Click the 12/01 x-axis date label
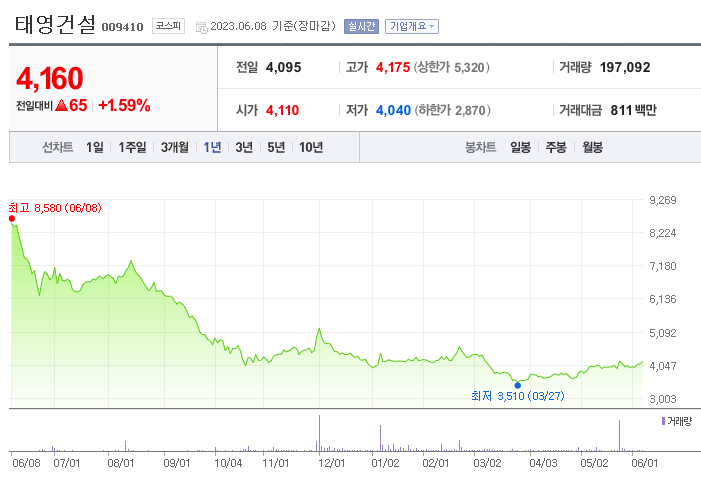 click(331, 463)
